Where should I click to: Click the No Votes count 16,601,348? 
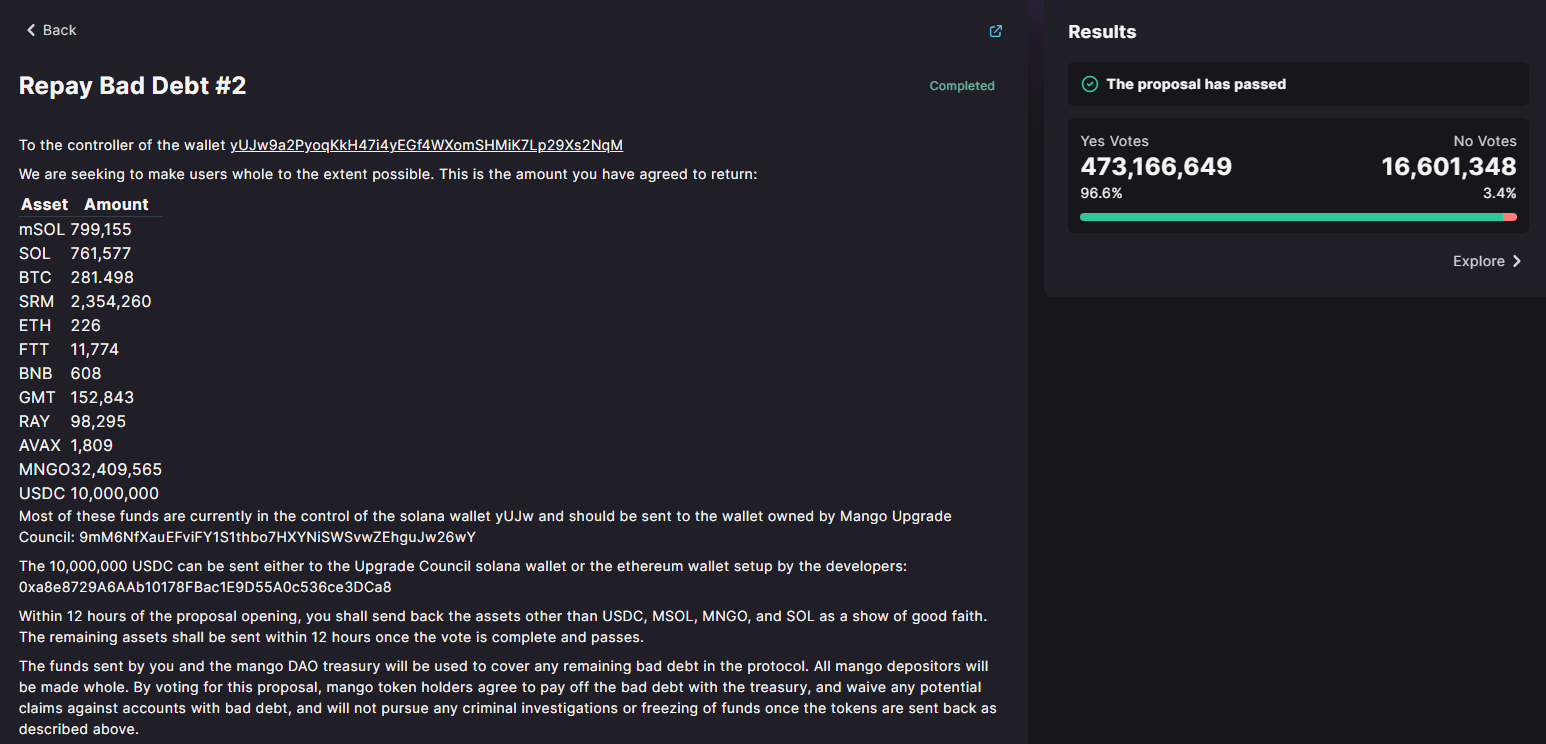point(1449,167)
